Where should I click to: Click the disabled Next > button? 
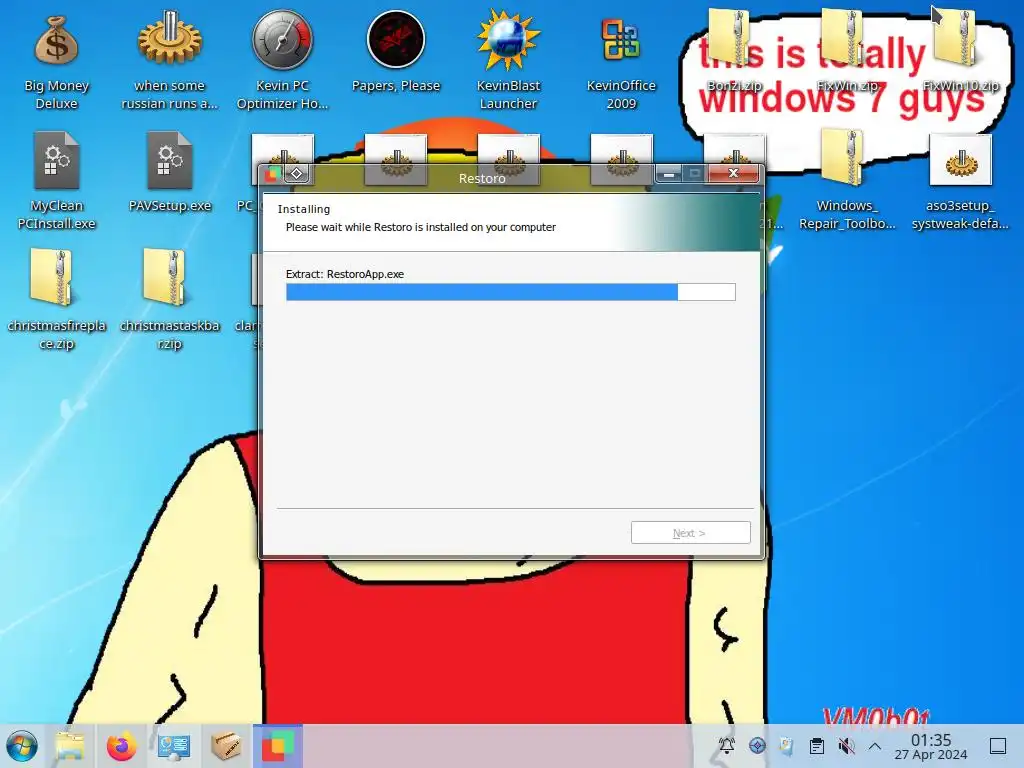[690, 533]
